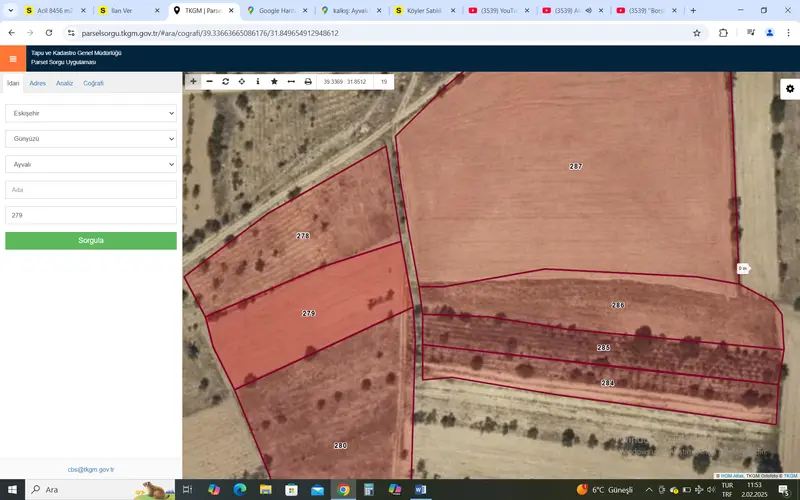The height and width of the screenshot is (500, 800).
Task: Select the distance measure arrows tool
Action: click(291, 82)
